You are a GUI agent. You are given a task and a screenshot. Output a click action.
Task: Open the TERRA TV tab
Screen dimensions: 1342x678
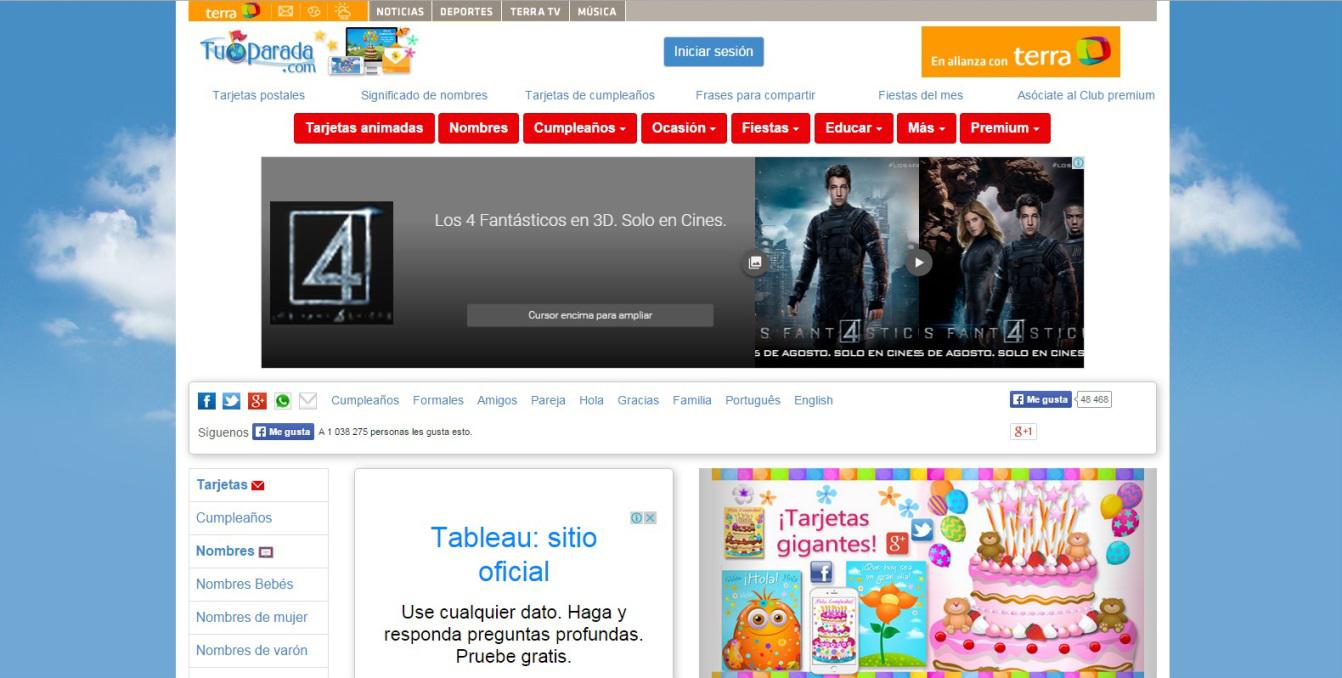535,11
